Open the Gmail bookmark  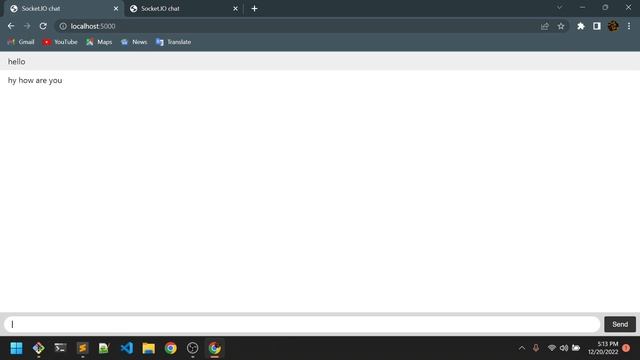click(x=21, y=42)
